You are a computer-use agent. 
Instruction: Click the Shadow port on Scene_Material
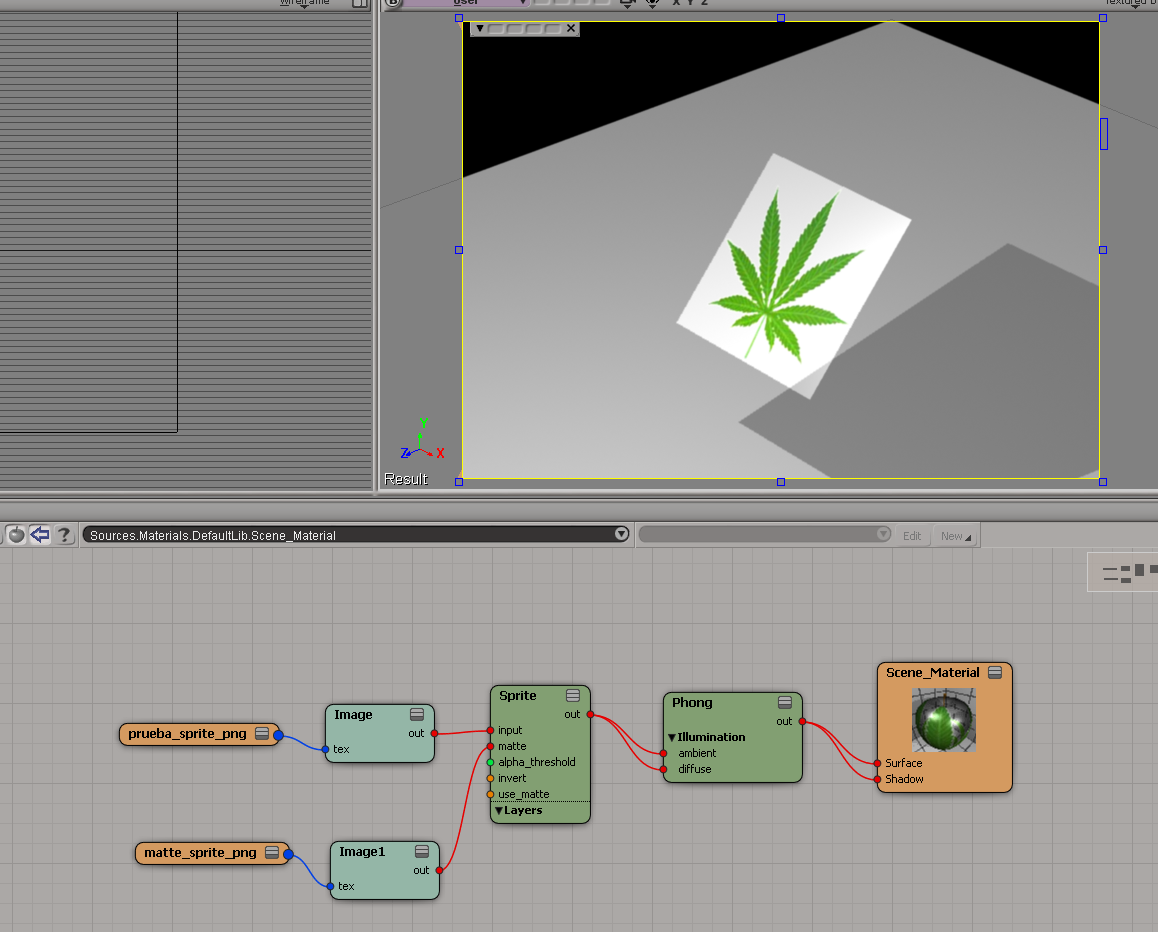click(877, 779)
